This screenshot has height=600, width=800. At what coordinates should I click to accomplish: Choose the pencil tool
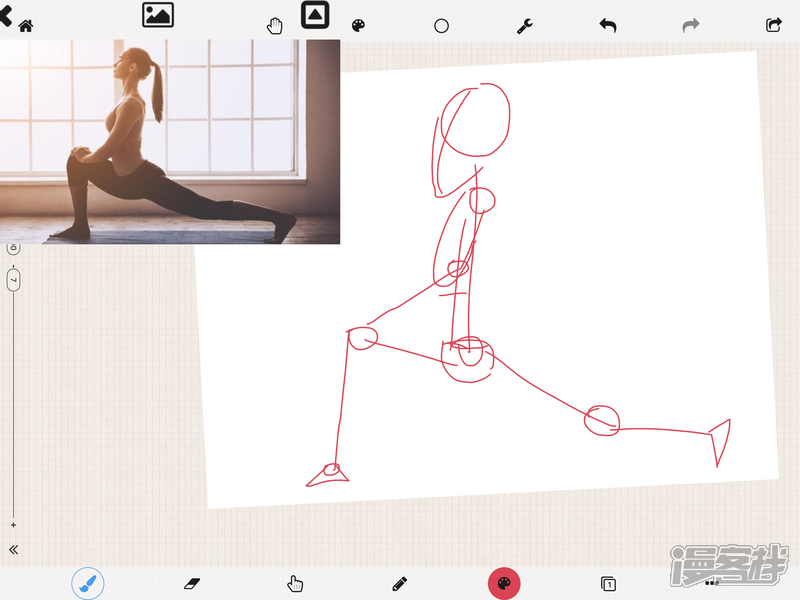[400, 583]
